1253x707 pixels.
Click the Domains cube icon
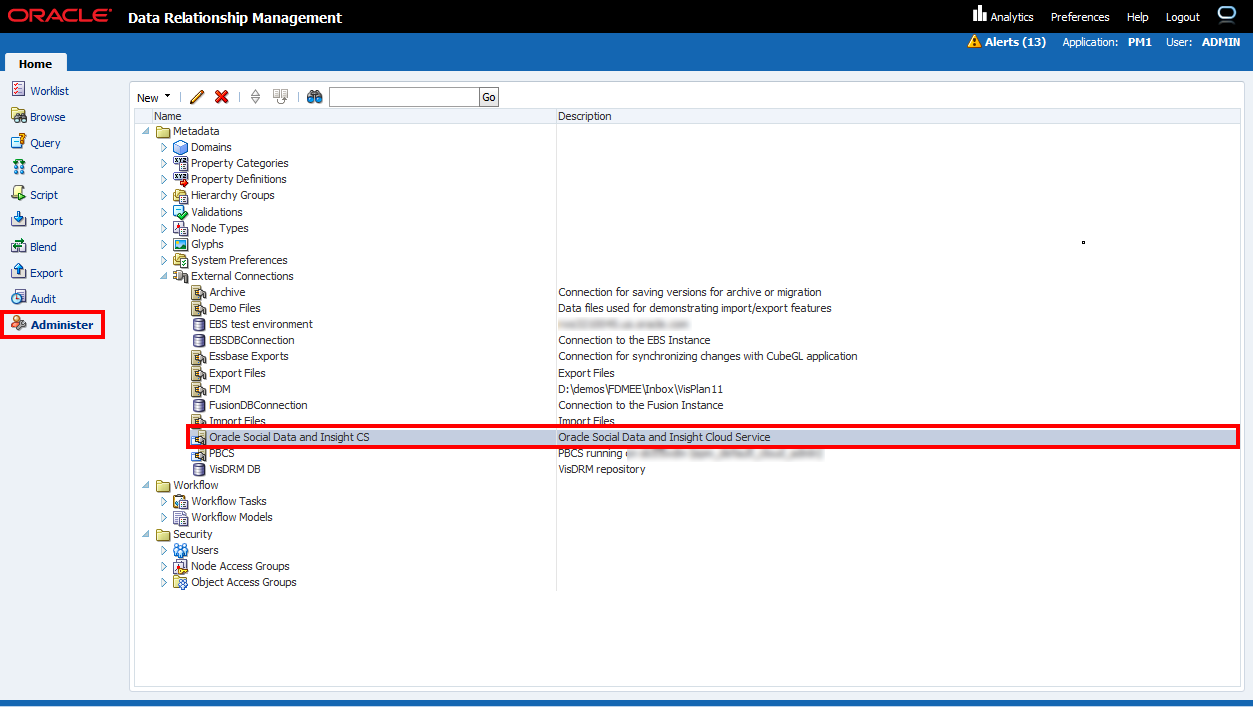pyautogui.click(x=181, y=147)
